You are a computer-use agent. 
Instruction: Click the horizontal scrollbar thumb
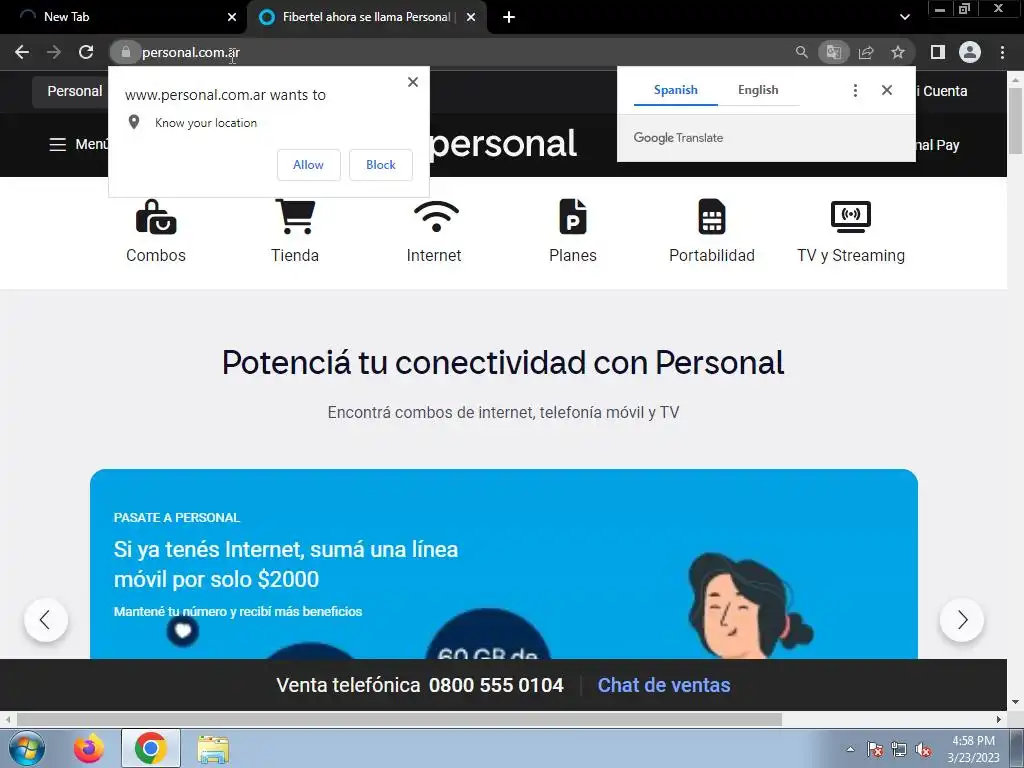(x=399, y=719)
